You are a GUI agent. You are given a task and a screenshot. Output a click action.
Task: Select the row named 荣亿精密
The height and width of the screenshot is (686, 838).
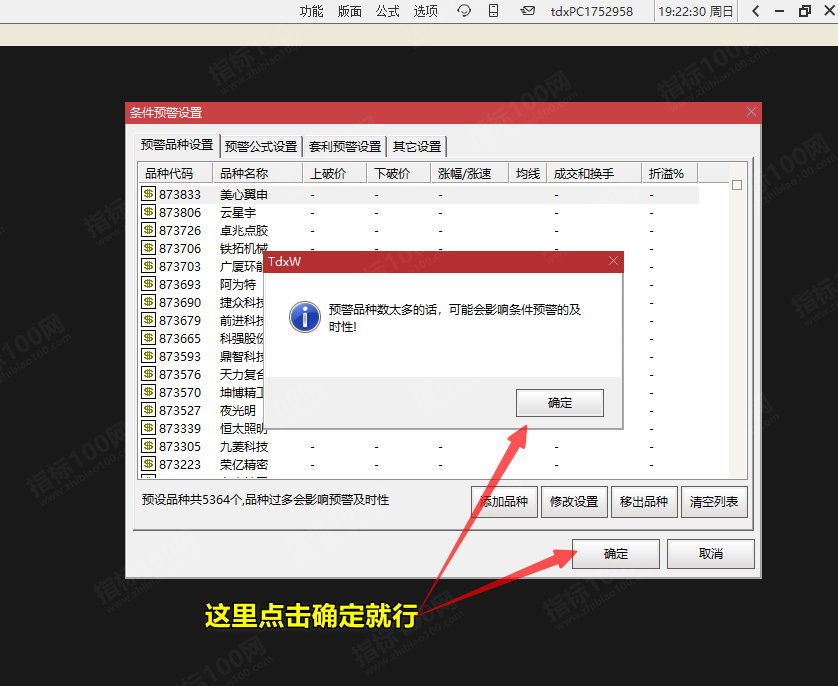pos(419,465)
